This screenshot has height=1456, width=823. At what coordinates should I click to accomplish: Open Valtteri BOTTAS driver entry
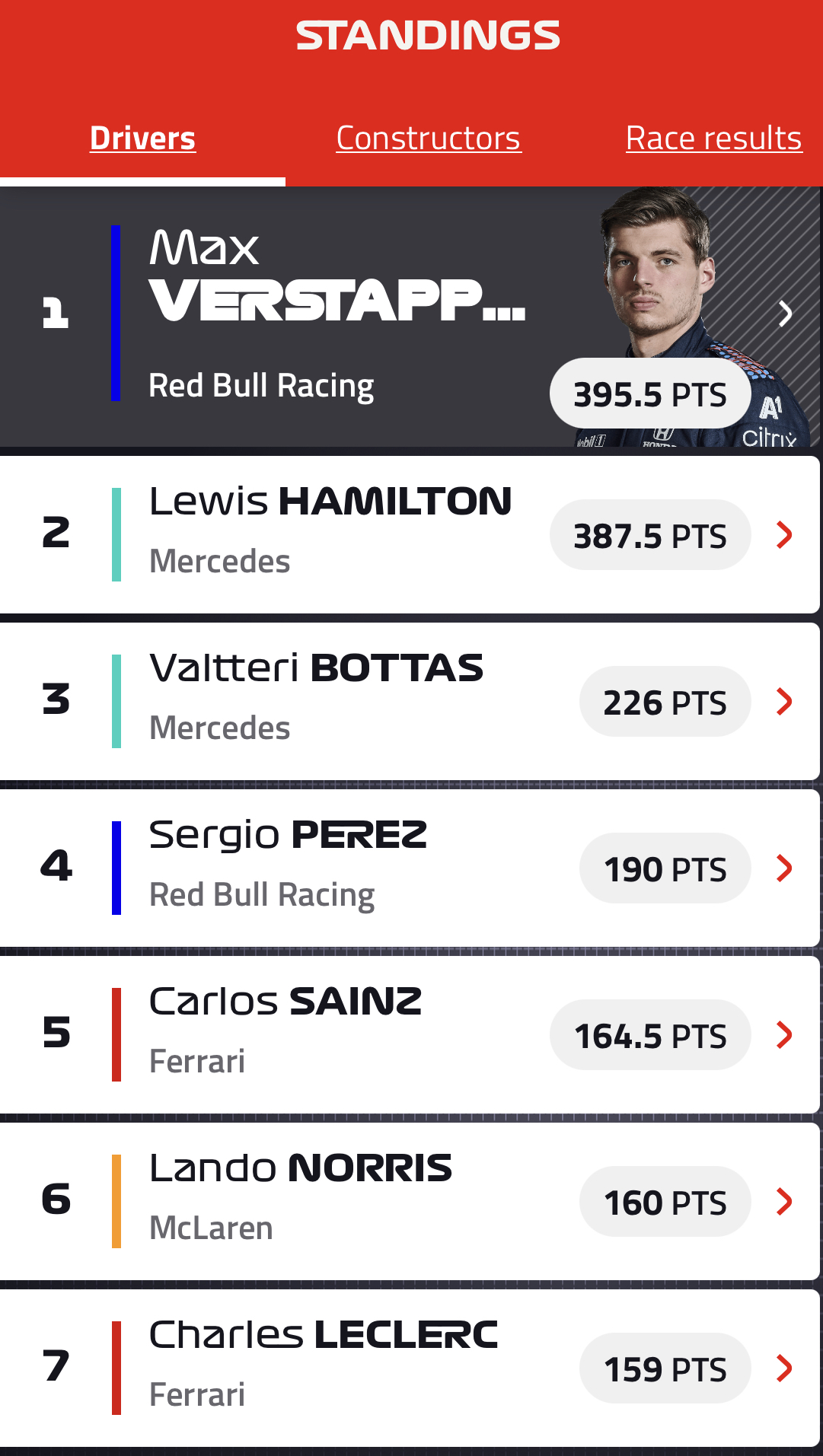[x=316, y=668]
